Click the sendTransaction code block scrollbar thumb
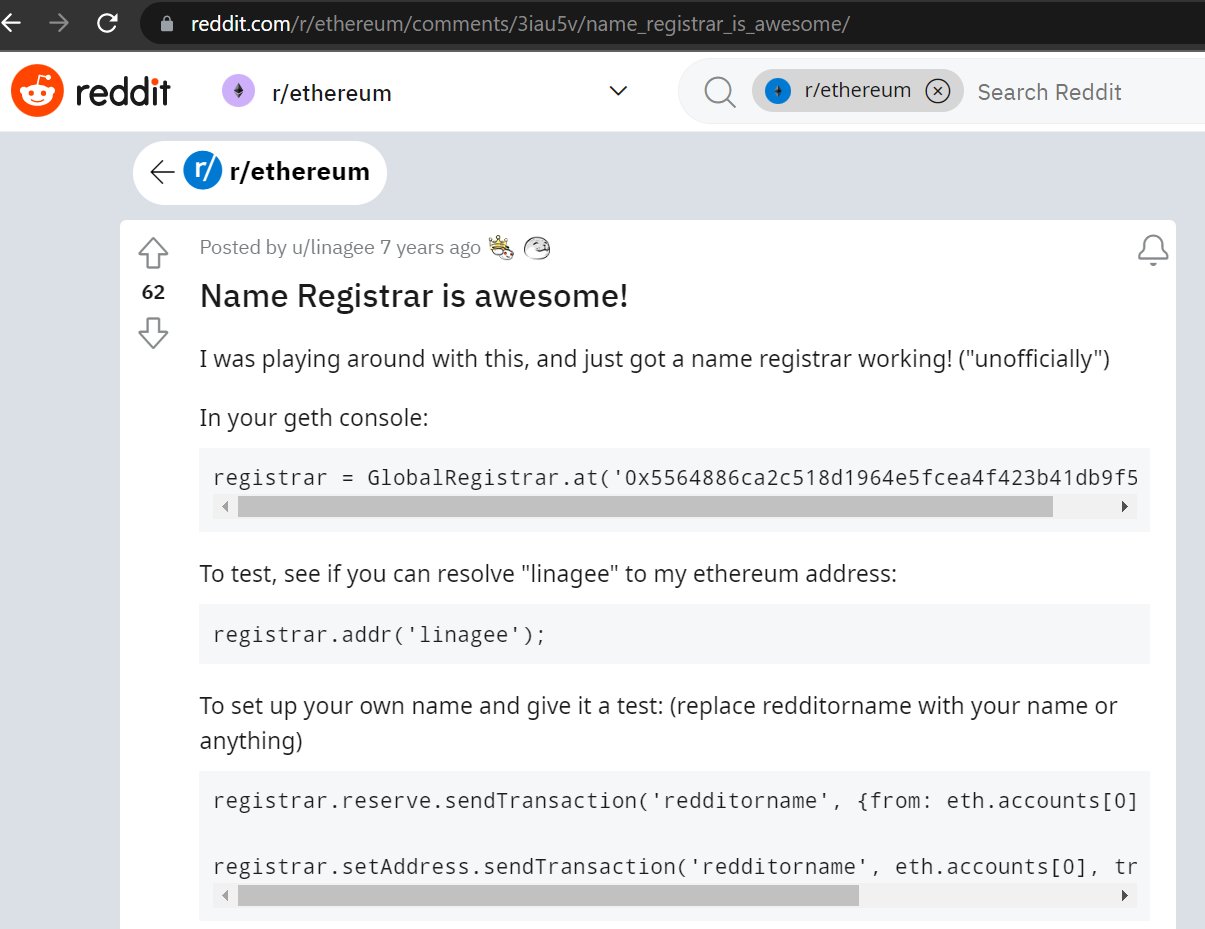This screenshot has height=929, width=1205. [548, 895]
